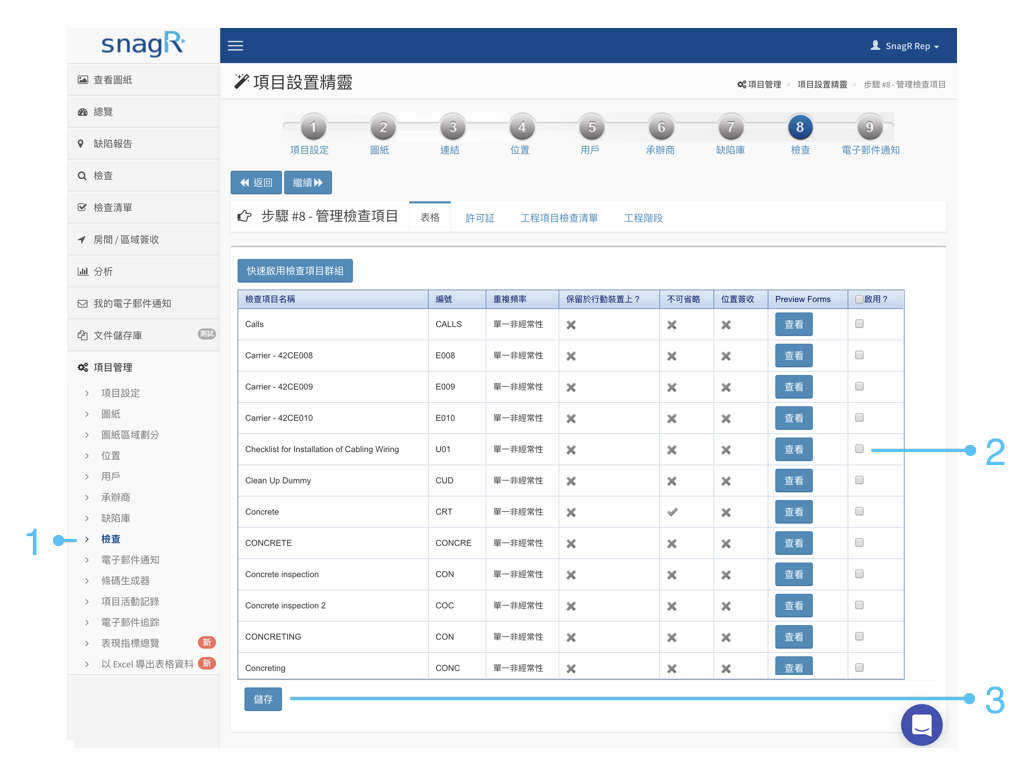Expand the 承辦商 sidebar chevron
Screen dimensions: 1024x768
(x=87, y=498)
